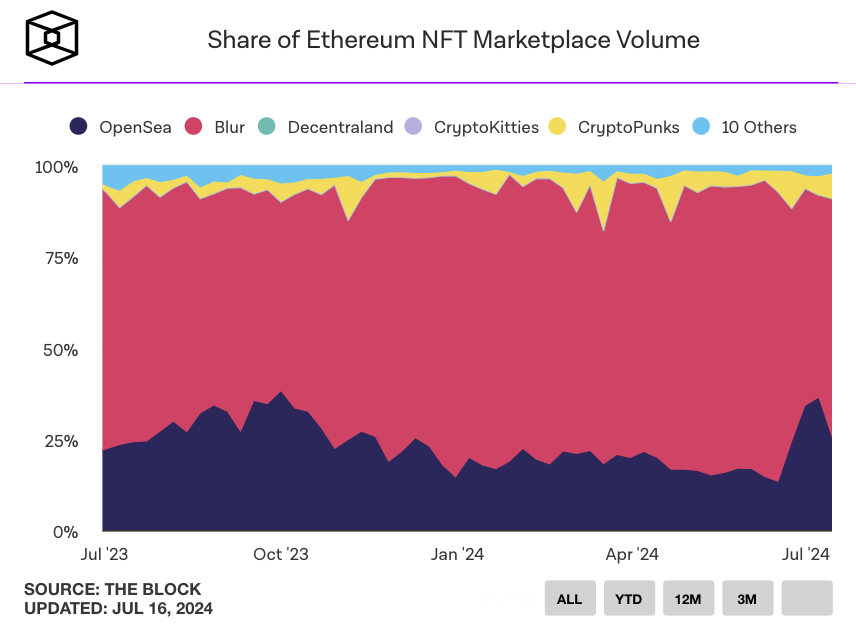856x624 pixels.
Task: Show the 12M time range
Action: tap(688, 598)
